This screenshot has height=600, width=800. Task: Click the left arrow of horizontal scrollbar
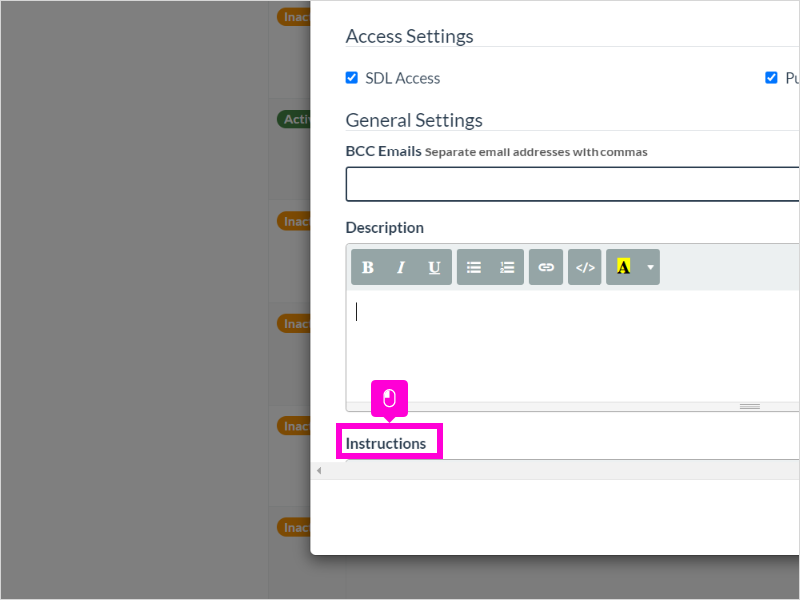tap(319, 470)
